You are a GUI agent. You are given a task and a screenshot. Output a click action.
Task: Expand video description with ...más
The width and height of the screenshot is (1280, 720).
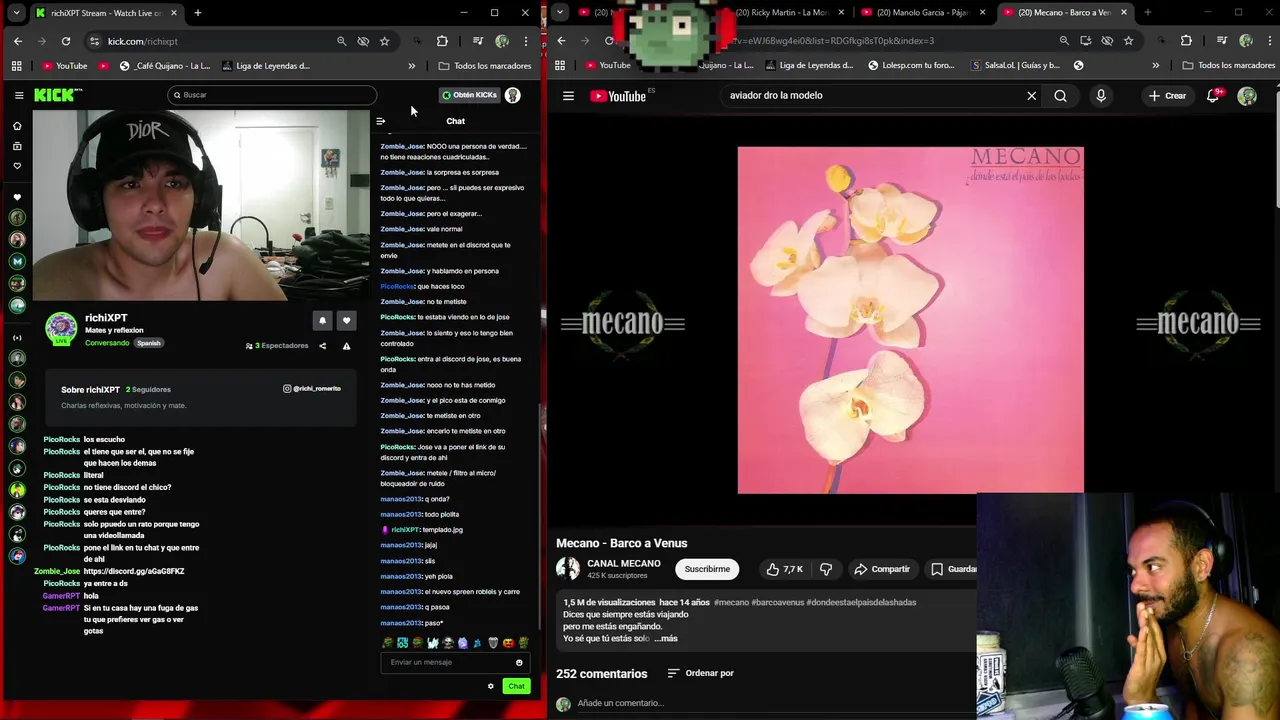(666, 638)
